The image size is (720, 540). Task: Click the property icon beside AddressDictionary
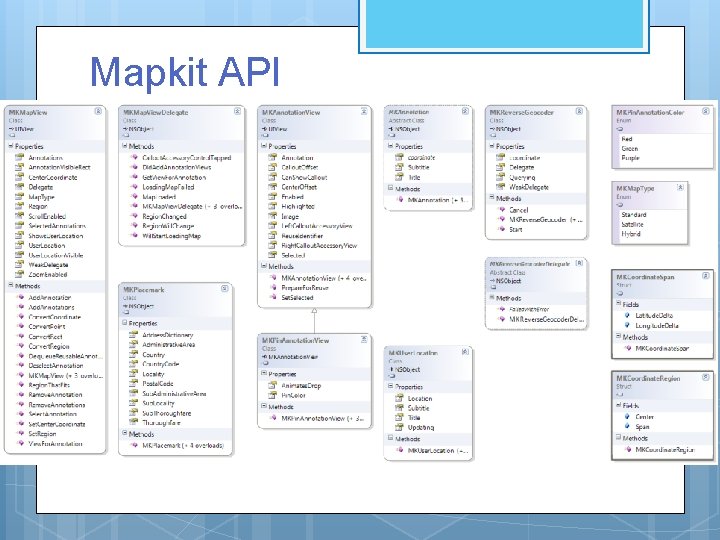coord(134,335)
